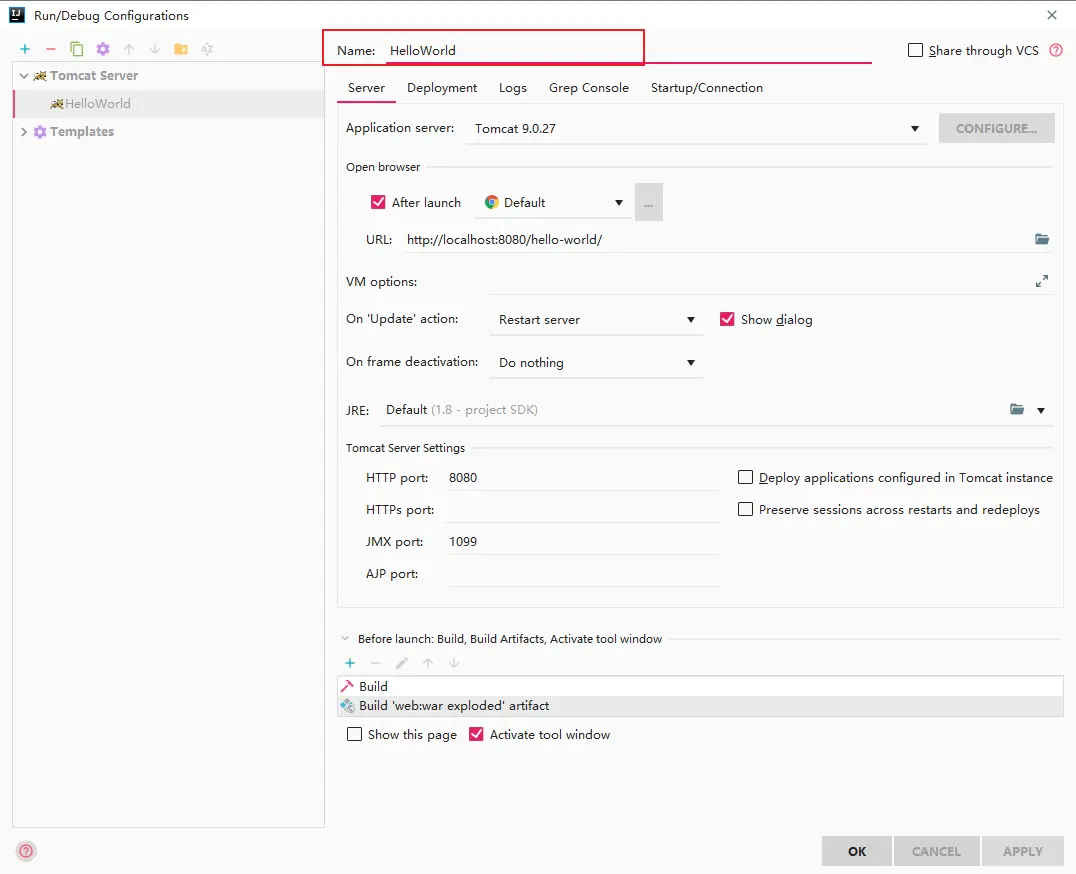Click HTTPs port field
Image resolution: width=1076 pixels, height=874 pixels.
pos(583,510)
